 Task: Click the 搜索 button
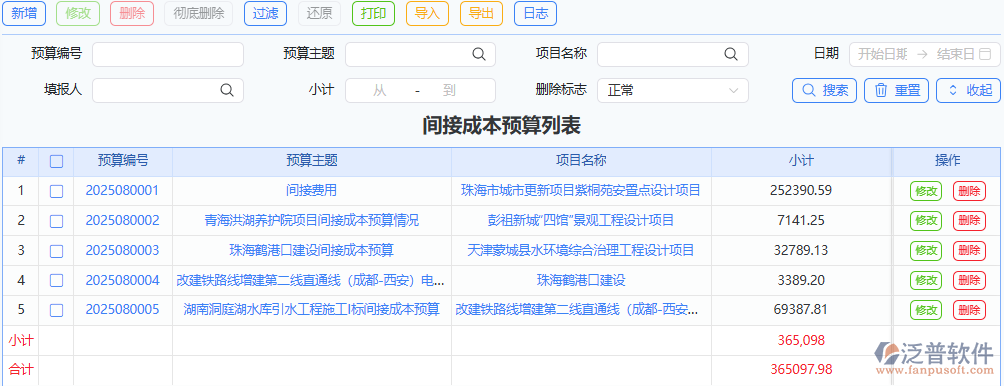pos(825,90)
